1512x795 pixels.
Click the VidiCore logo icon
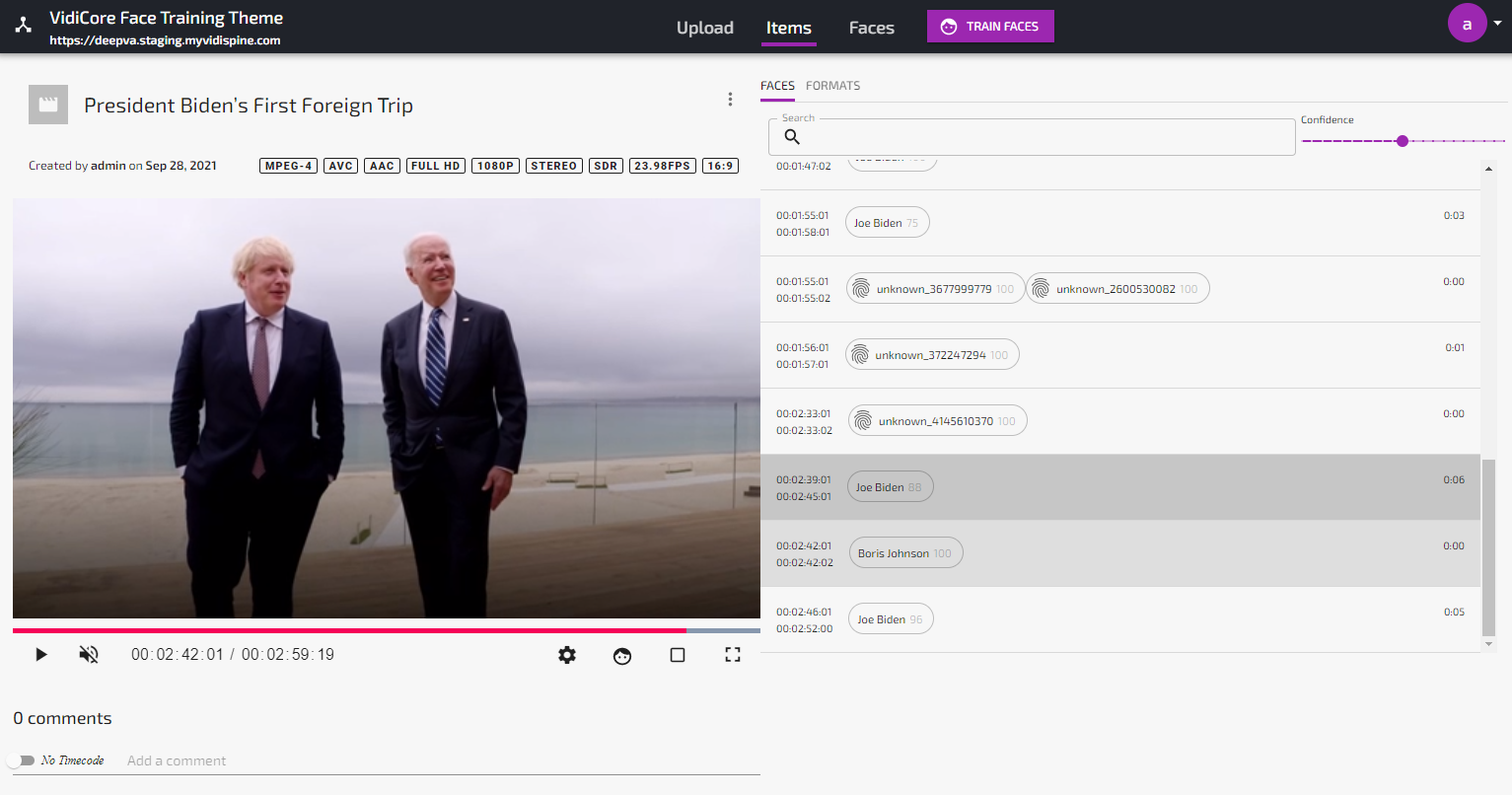24,27
